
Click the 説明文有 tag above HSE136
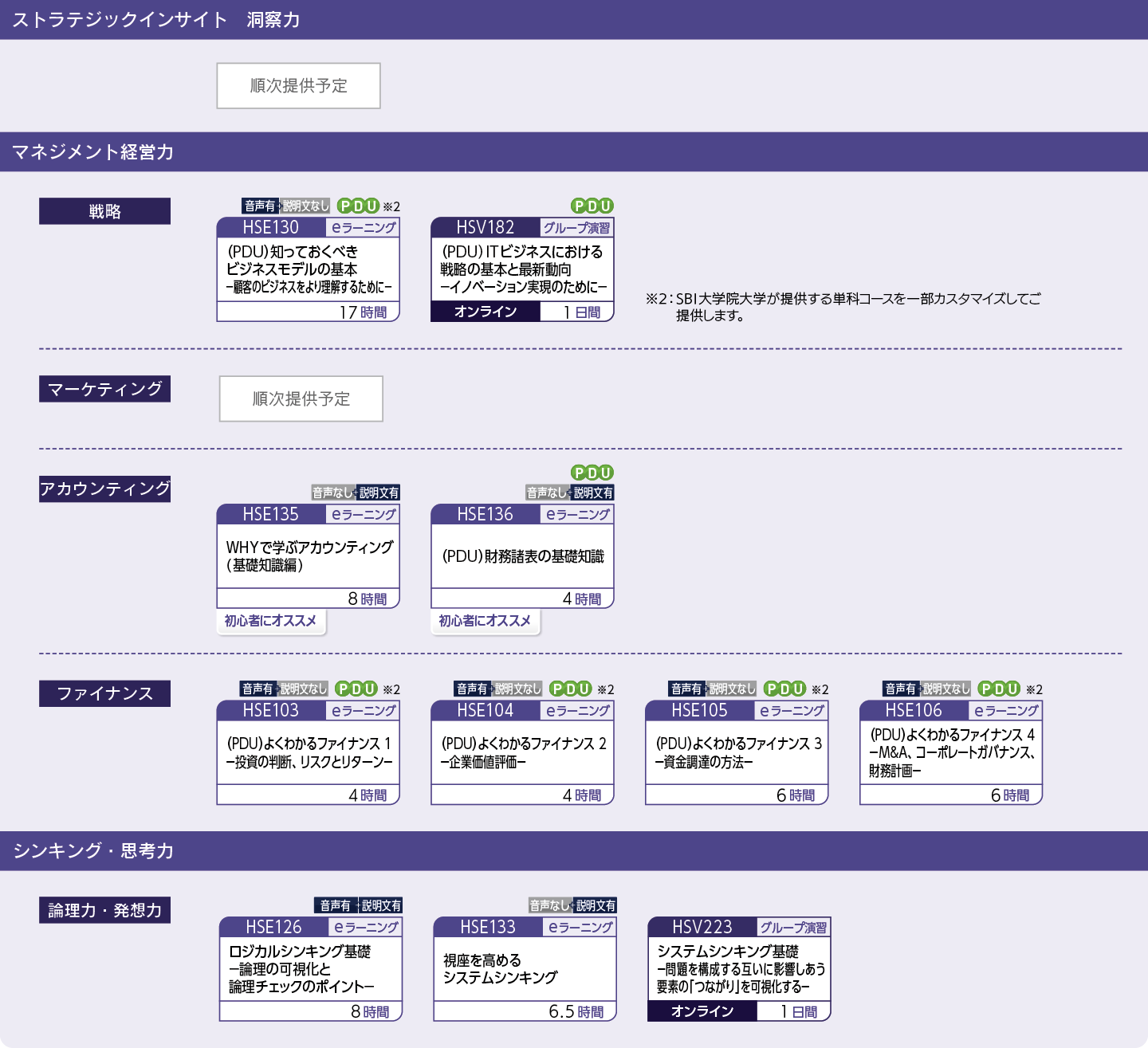coord(593,493)
